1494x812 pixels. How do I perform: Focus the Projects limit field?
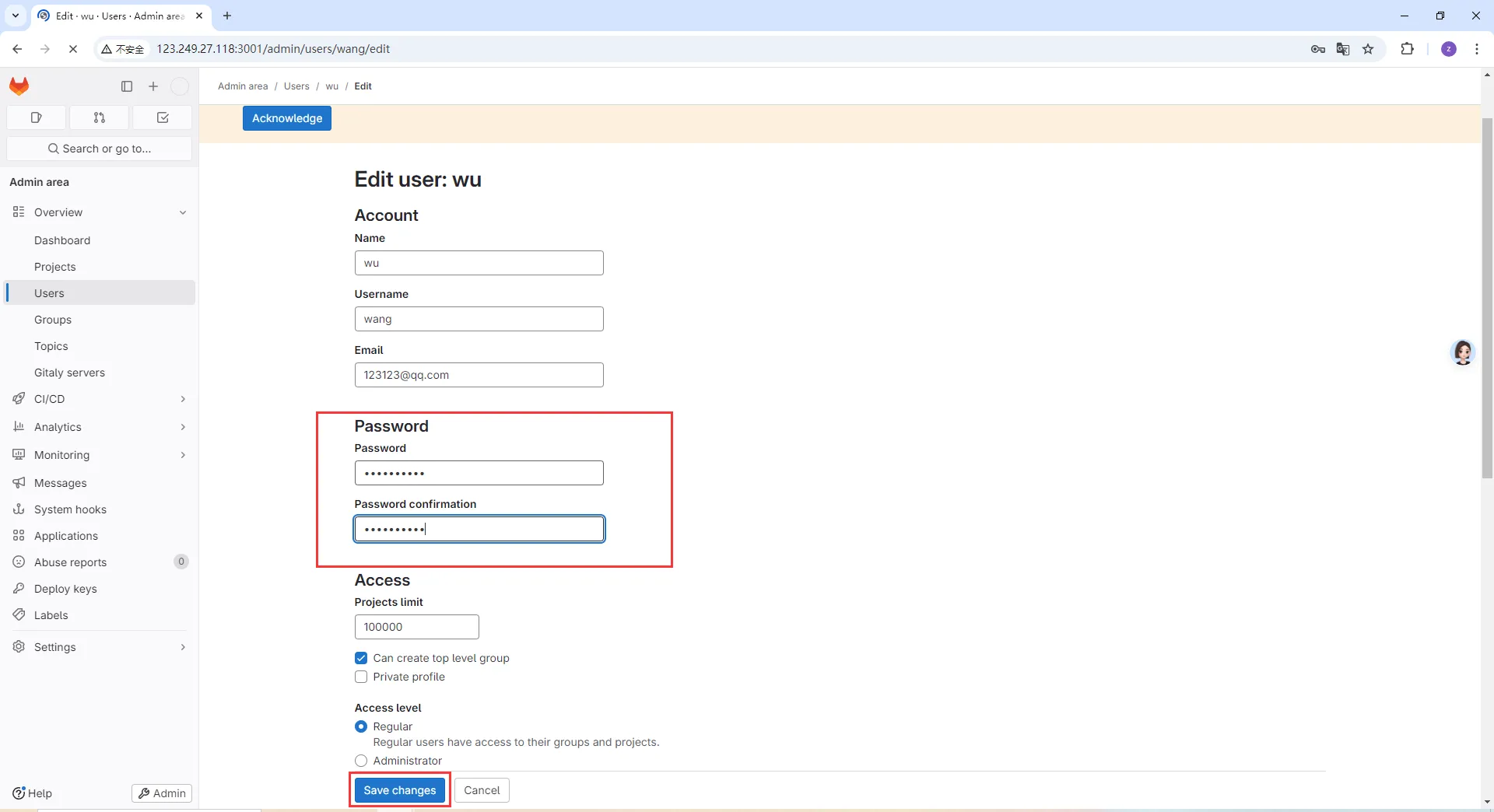tap(417, 627)
